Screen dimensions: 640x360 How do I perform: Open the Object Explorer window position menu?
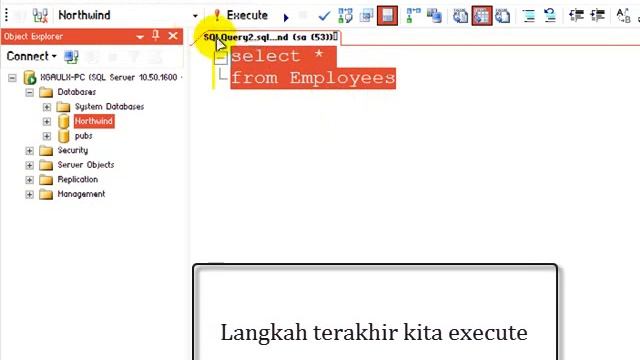[140, 37]
